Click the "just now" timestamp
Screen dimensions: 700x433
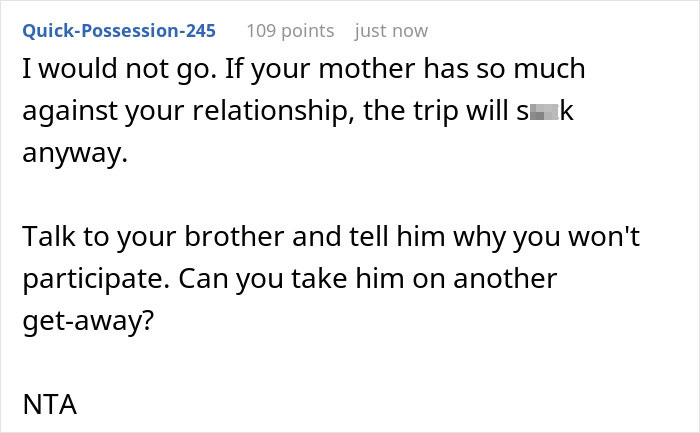pos(391,30)
